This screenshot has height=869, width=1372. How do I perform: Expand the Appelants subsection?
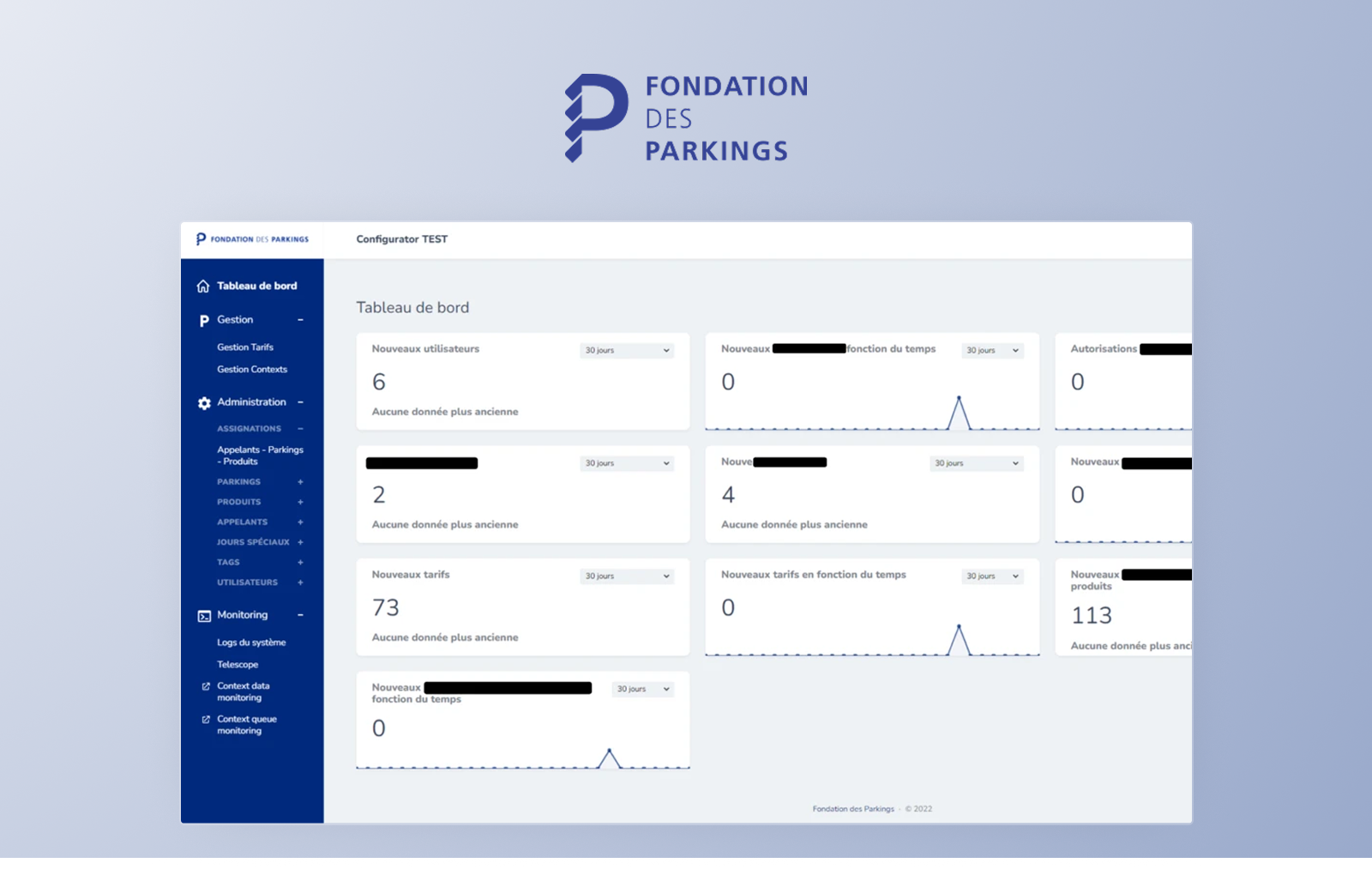[300, 522]
